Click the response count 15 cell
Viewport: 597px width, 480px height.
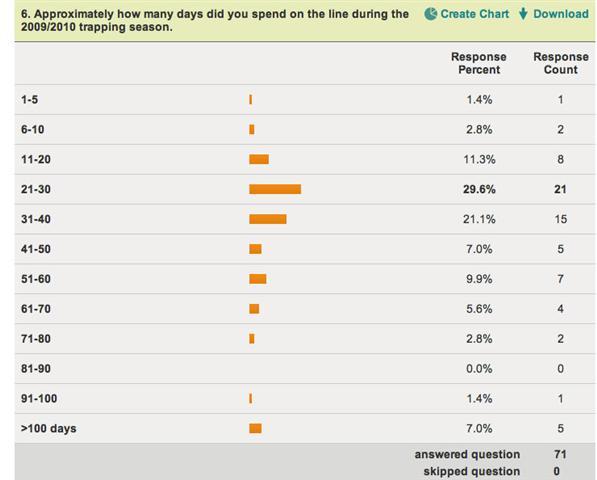pos(560,219)
